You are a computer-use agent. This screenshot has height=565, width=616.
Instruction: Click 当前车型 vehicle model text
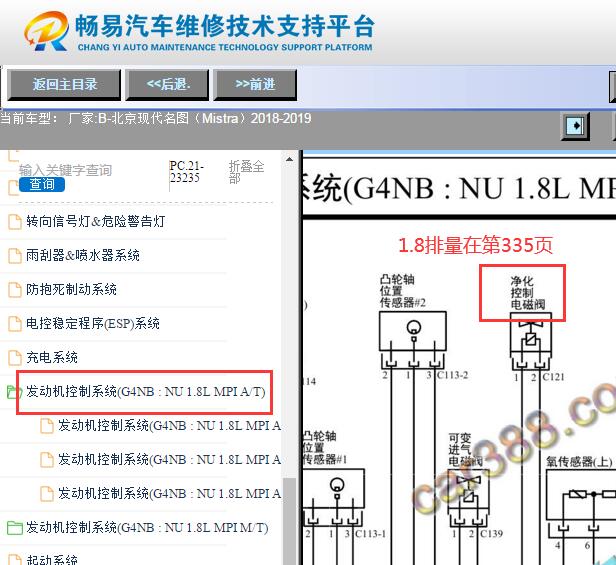point(156,118)
